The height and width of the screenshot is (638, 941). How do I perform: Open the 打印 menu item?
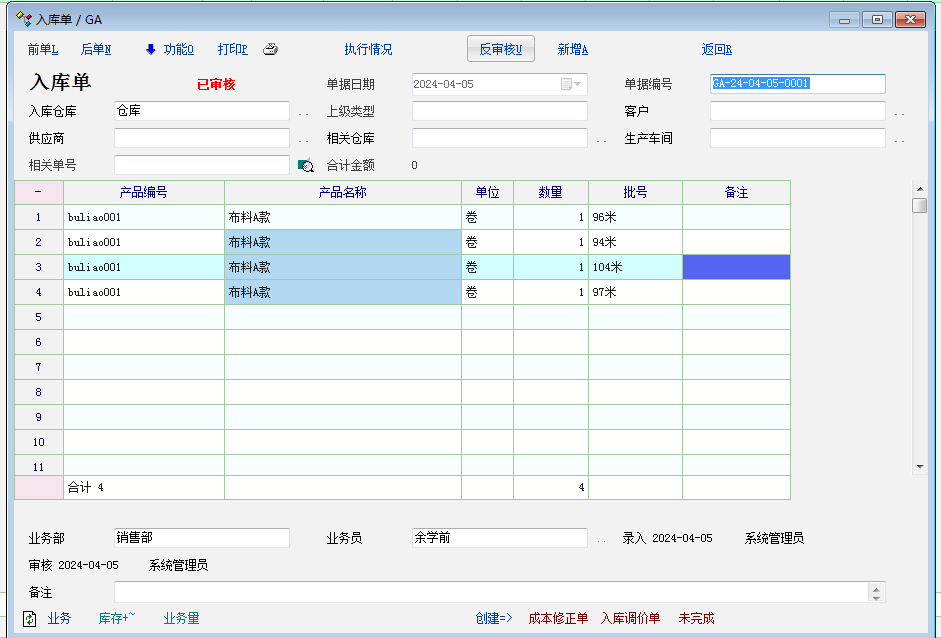pos(232,49)
